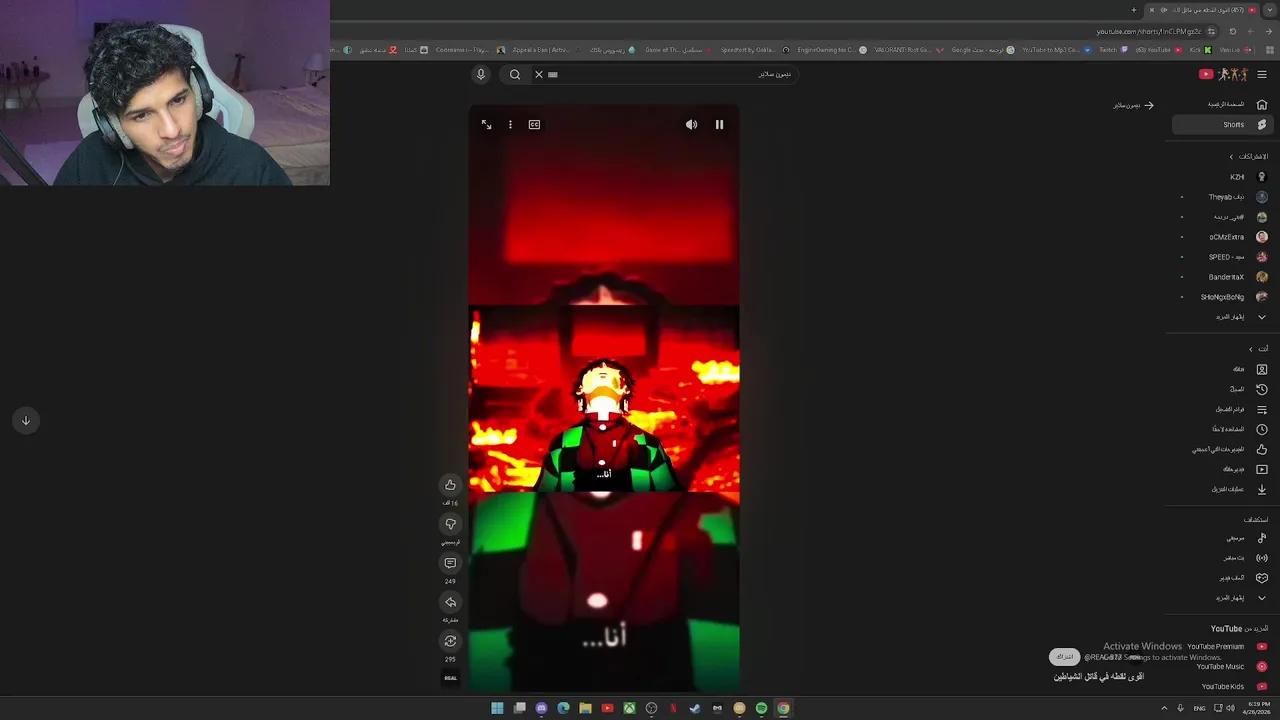
Task: Open oCMzExtra subscription channel
Action: point(1225,237)
